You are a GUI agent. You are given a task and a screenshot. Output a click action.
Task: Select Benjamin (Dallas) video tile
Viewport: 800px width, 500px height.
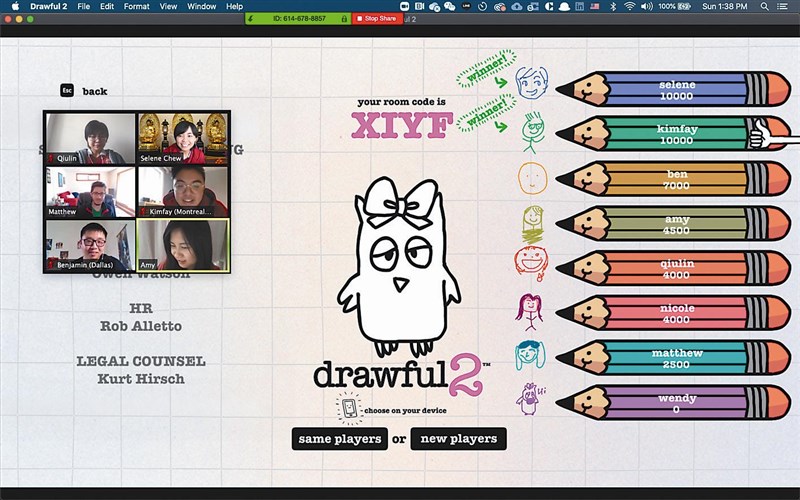point(91,244)
